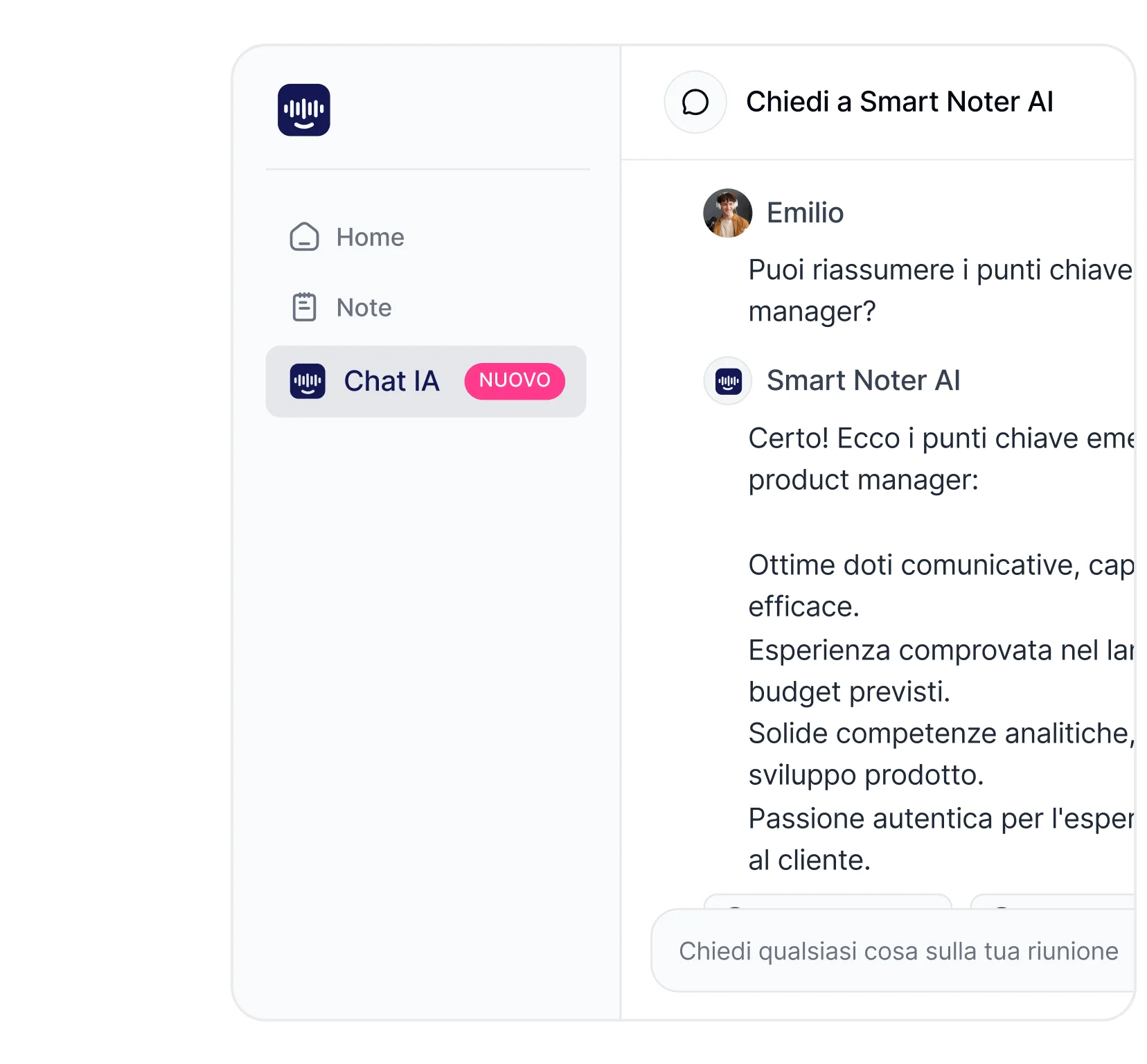Click the Smart Noter logo in the sidebar
Viewport: 1147px width, 1064px height.
point(303,110)
